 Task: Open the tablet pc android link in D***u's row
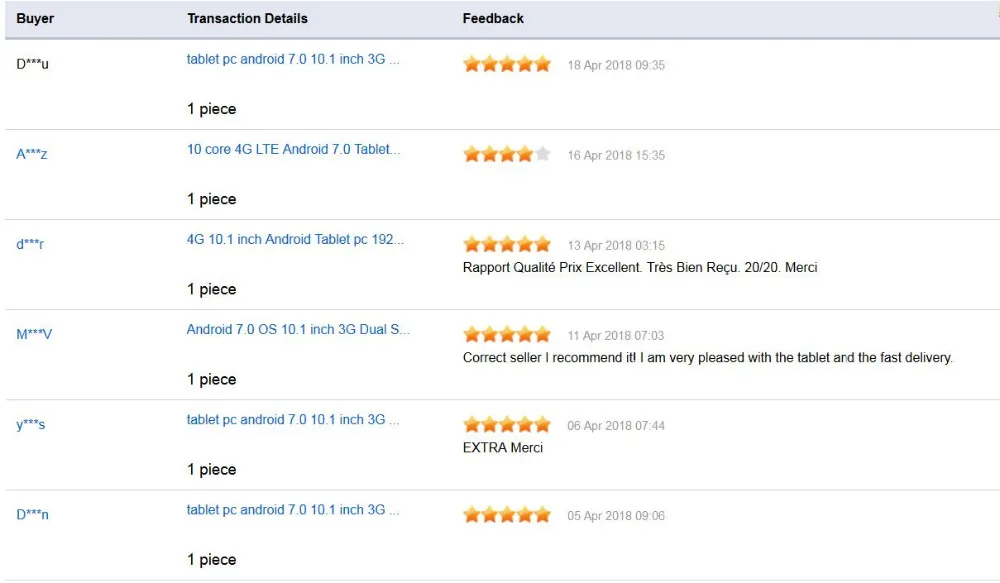pyautogui.click(x=293, y=59)
